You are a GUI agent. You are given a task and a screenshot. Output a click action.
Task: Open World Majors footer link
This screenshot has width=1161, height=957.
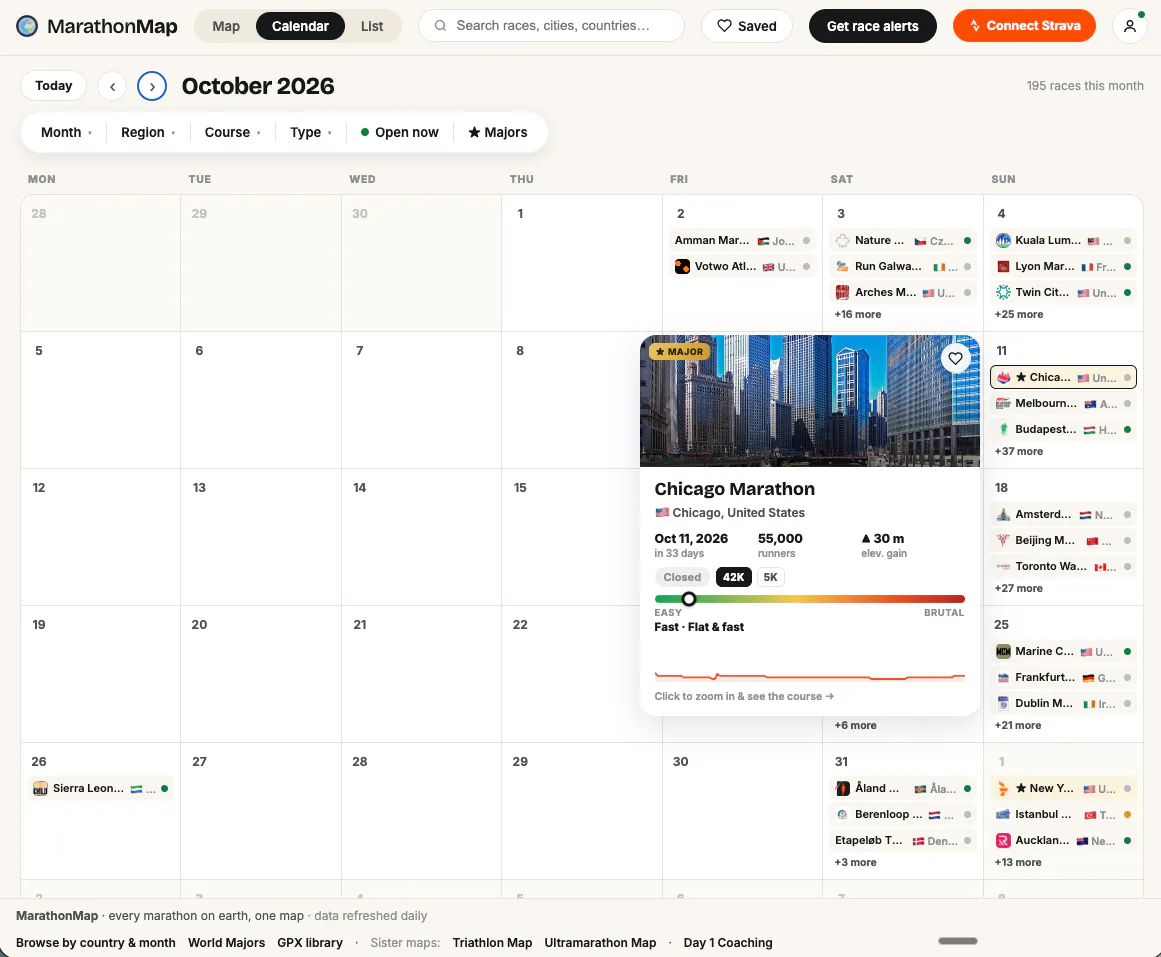[x=226, y=942]
